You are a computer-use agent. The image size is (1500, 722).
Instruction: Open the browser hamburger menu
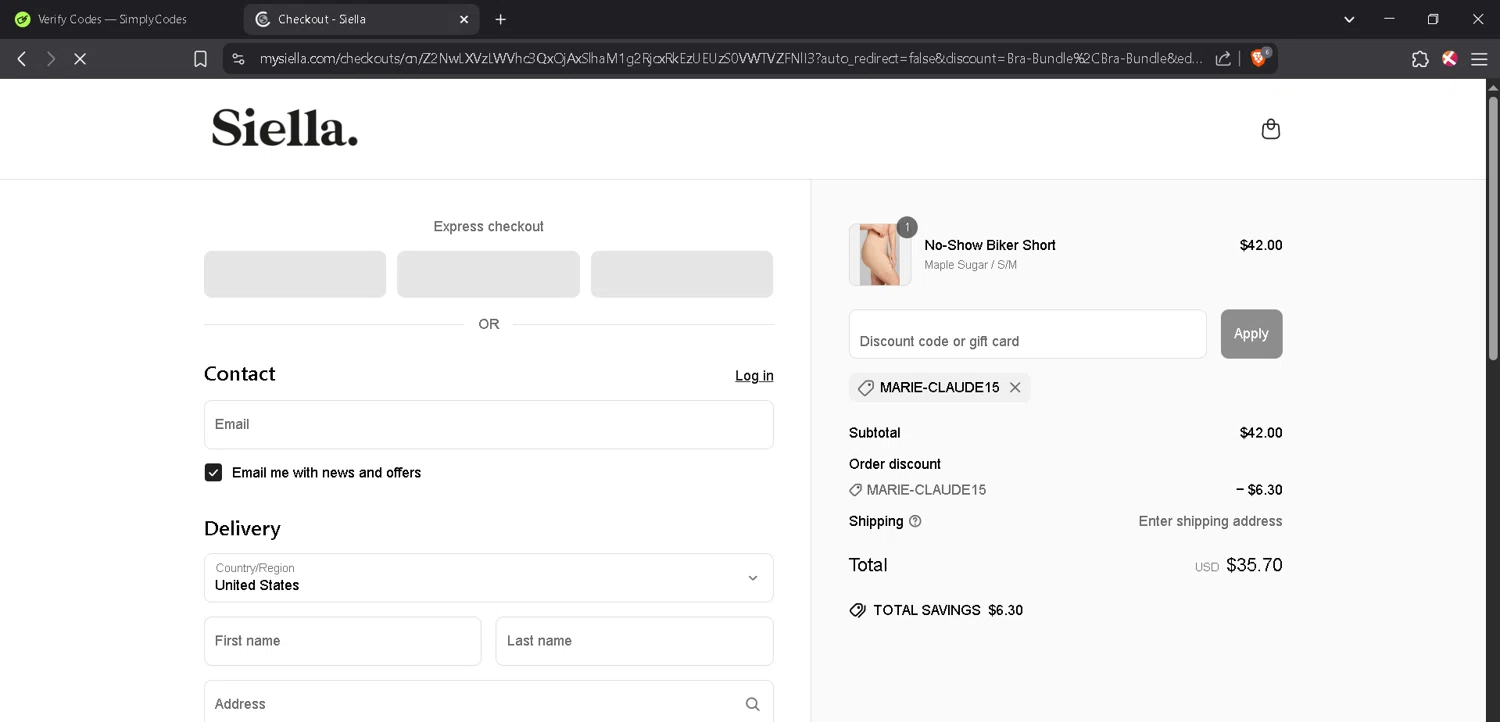pos(1479,59)
